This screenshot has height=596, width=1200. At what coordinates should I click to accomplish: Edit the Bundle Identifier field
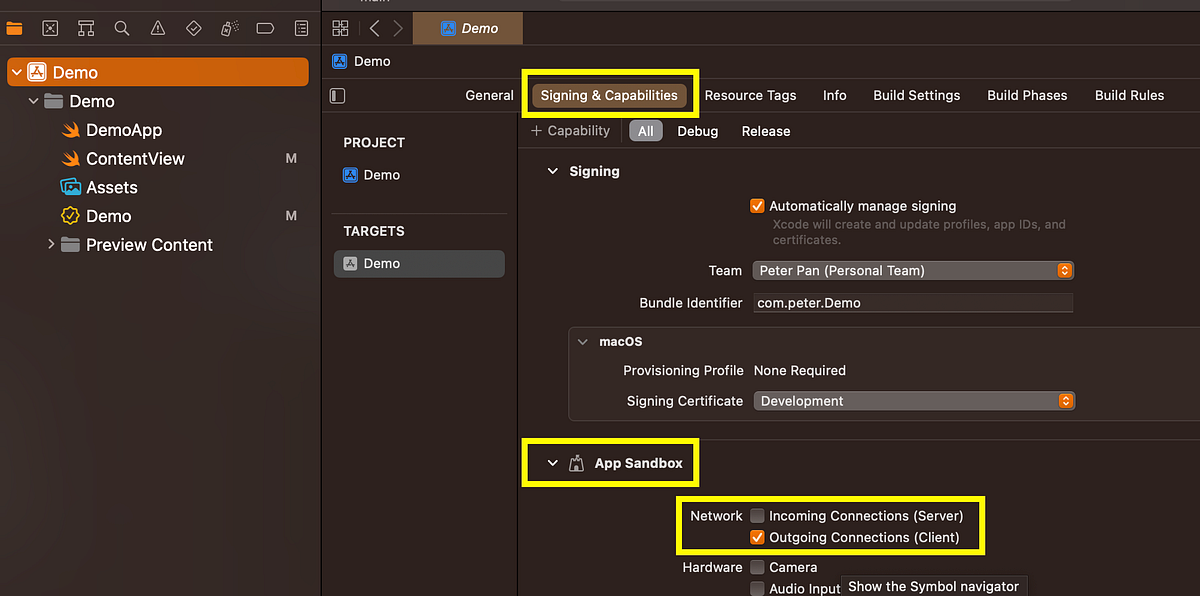[912, 302]
